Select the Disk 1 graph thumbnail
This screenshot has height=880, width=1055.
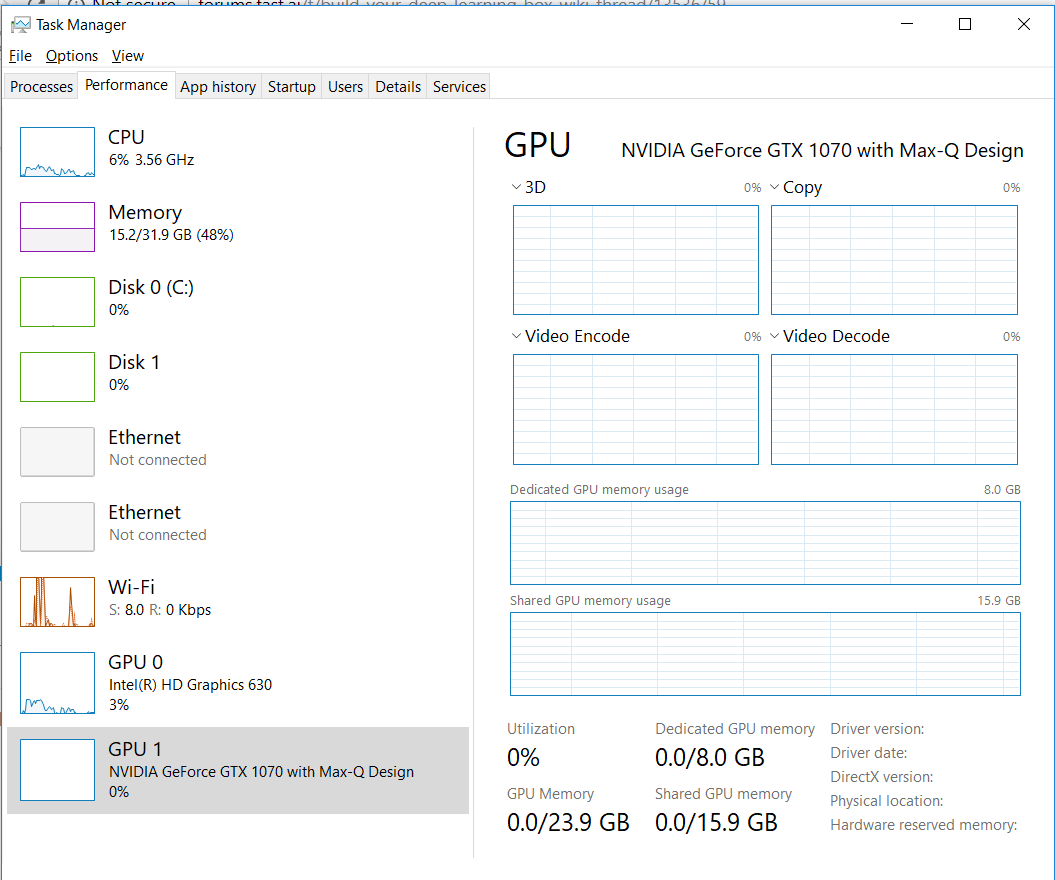click(x=57, y=376)
